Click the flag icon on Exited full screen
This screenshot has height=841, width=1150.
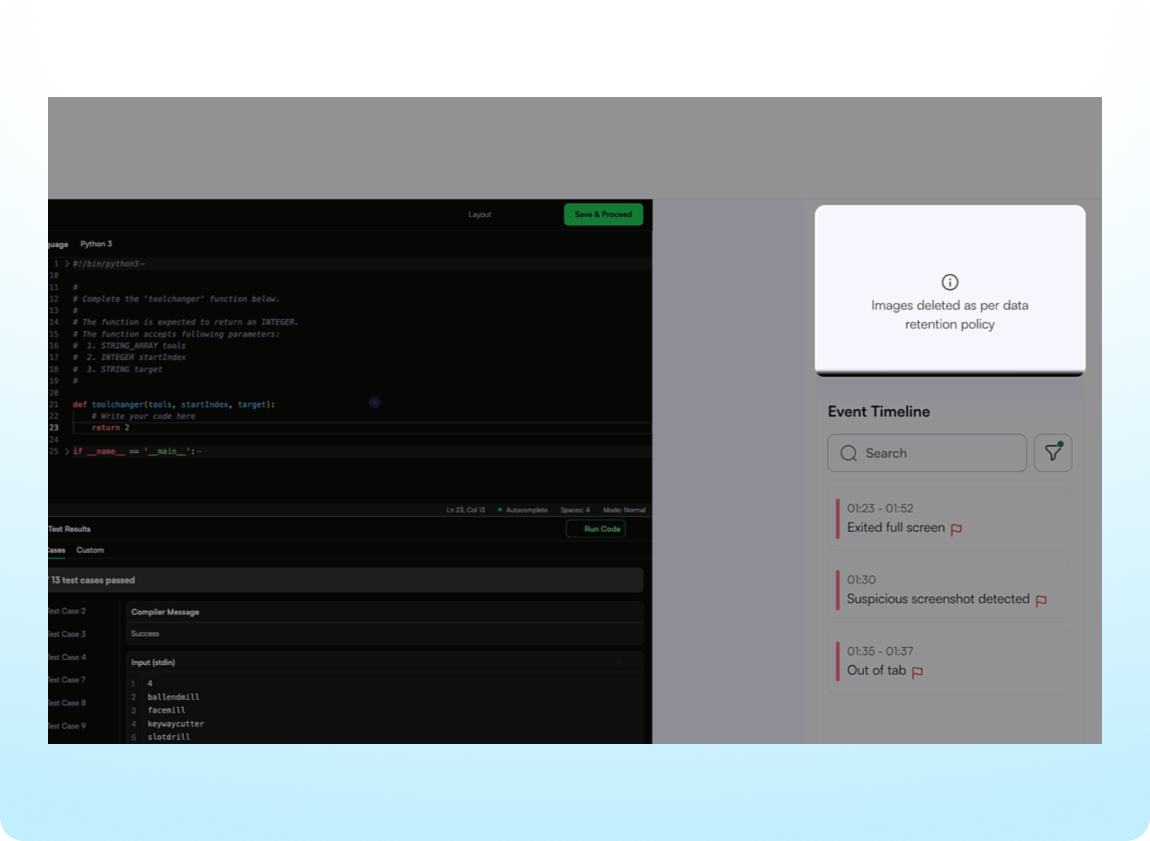point(956,529)
